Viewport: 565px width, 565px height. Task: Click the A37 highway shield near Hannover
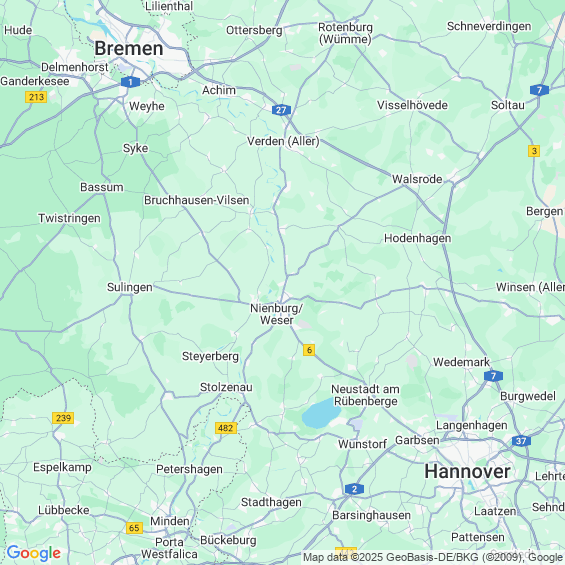521,441
